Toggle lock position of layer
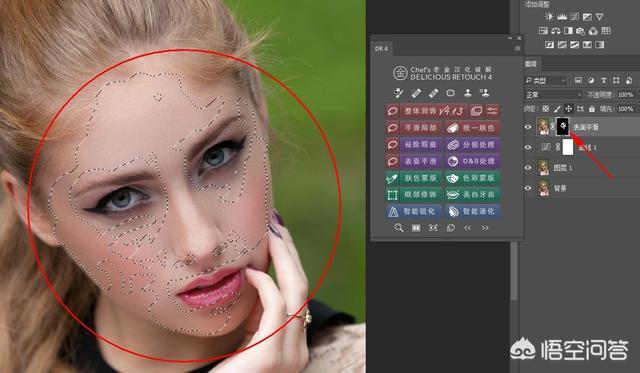Screen dimensions: 640x373 (568, 109)
